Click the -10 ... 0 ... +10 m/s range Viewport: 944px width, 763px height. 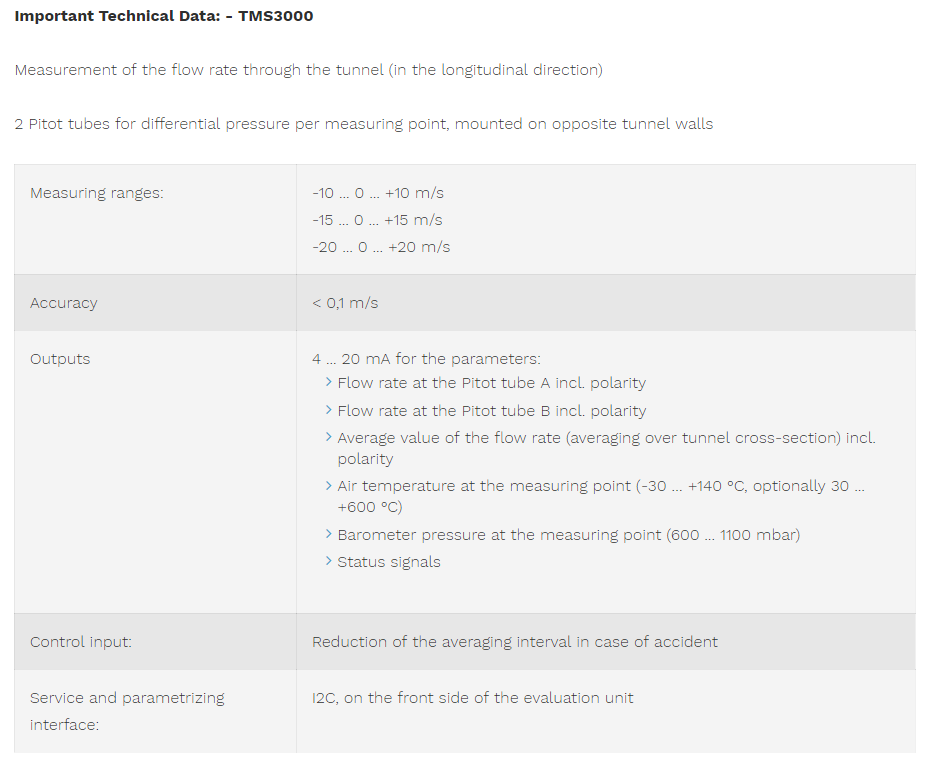click(378, 193)
